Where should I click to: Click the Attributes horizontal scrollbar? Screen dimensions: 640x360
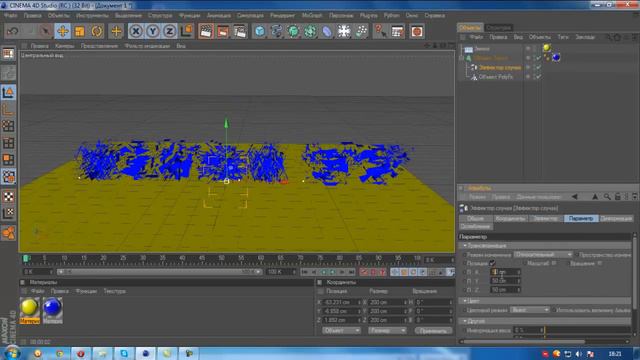point(524,342)
